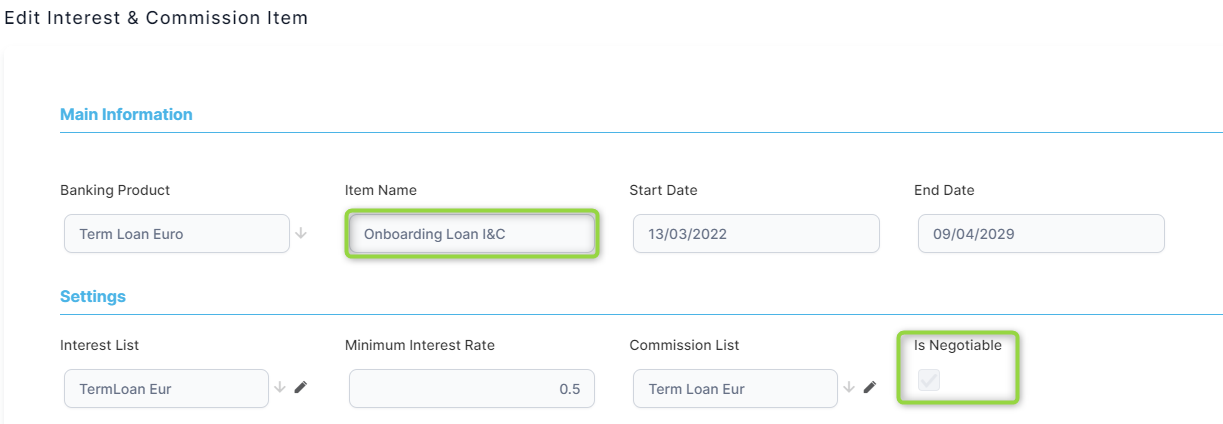Click the Is Negotiable label
This screenshot has height=424, width=1223.
tap(957, 345)
